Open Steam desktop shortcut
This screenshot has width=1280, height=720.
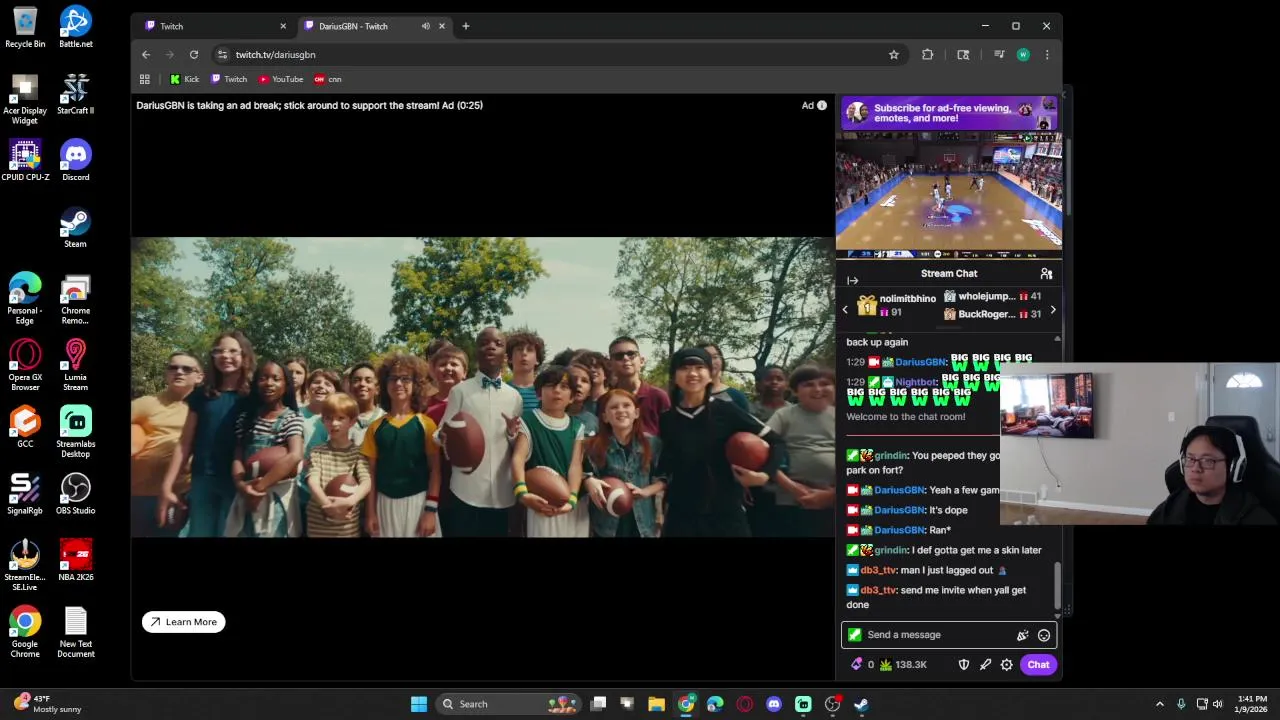point(75,227)
